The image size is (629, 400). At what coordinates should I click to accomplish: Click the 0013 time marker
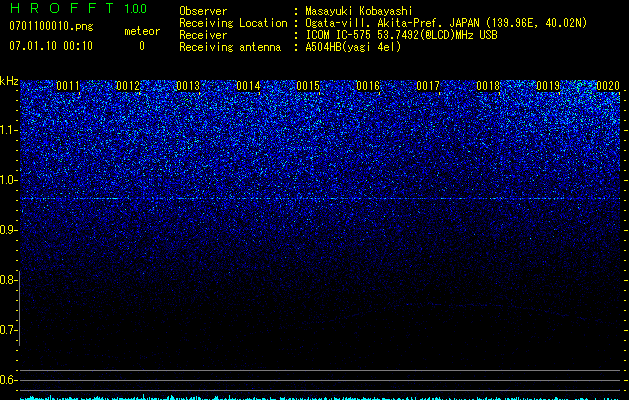coord(188,86)
